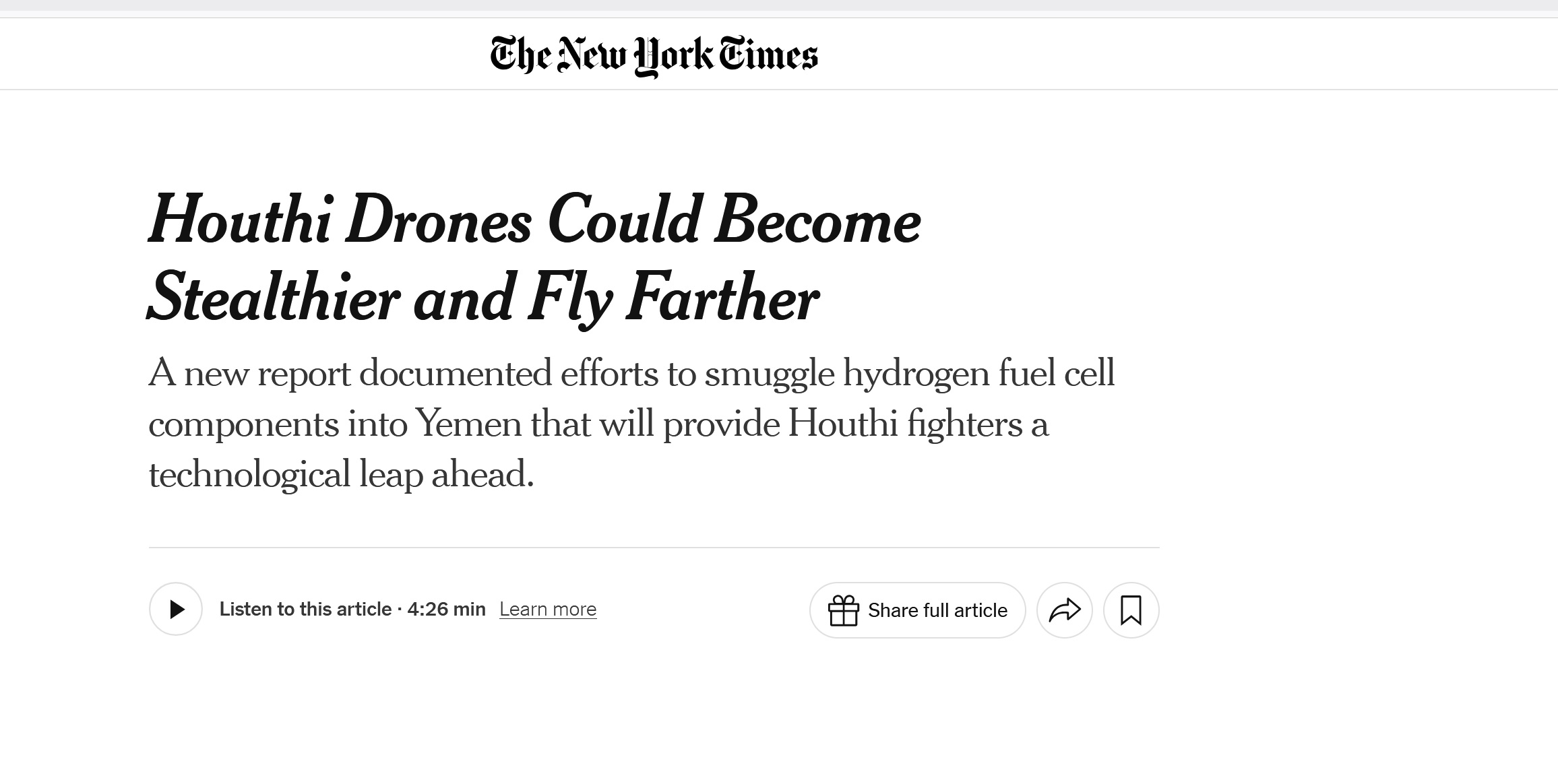Click the words 'A new report' in summary
The height and width of the screenshot is (784, 1558).
pos(249,374)
